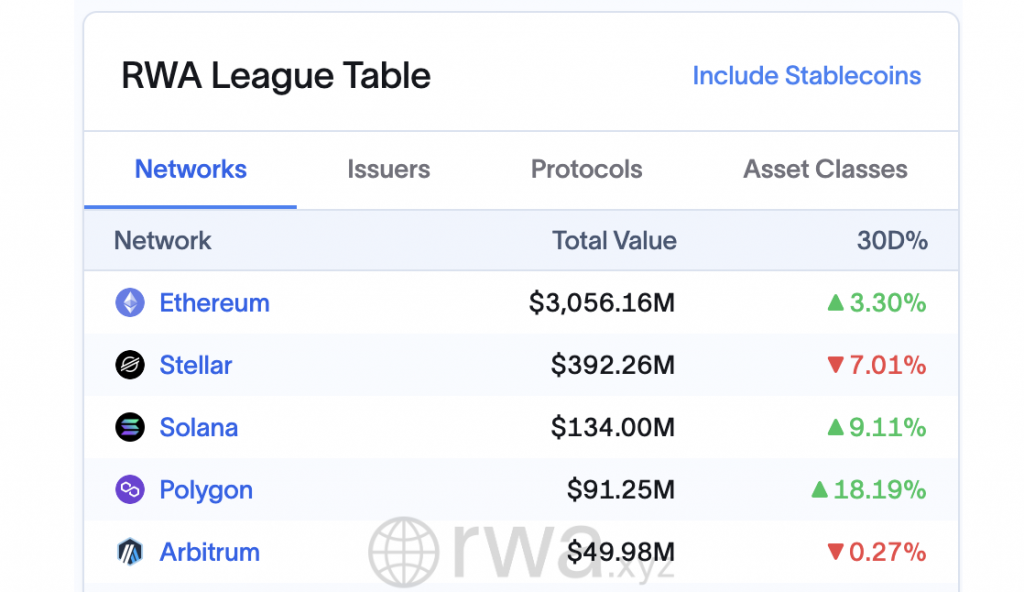Open the Ethereum network link

214,303
